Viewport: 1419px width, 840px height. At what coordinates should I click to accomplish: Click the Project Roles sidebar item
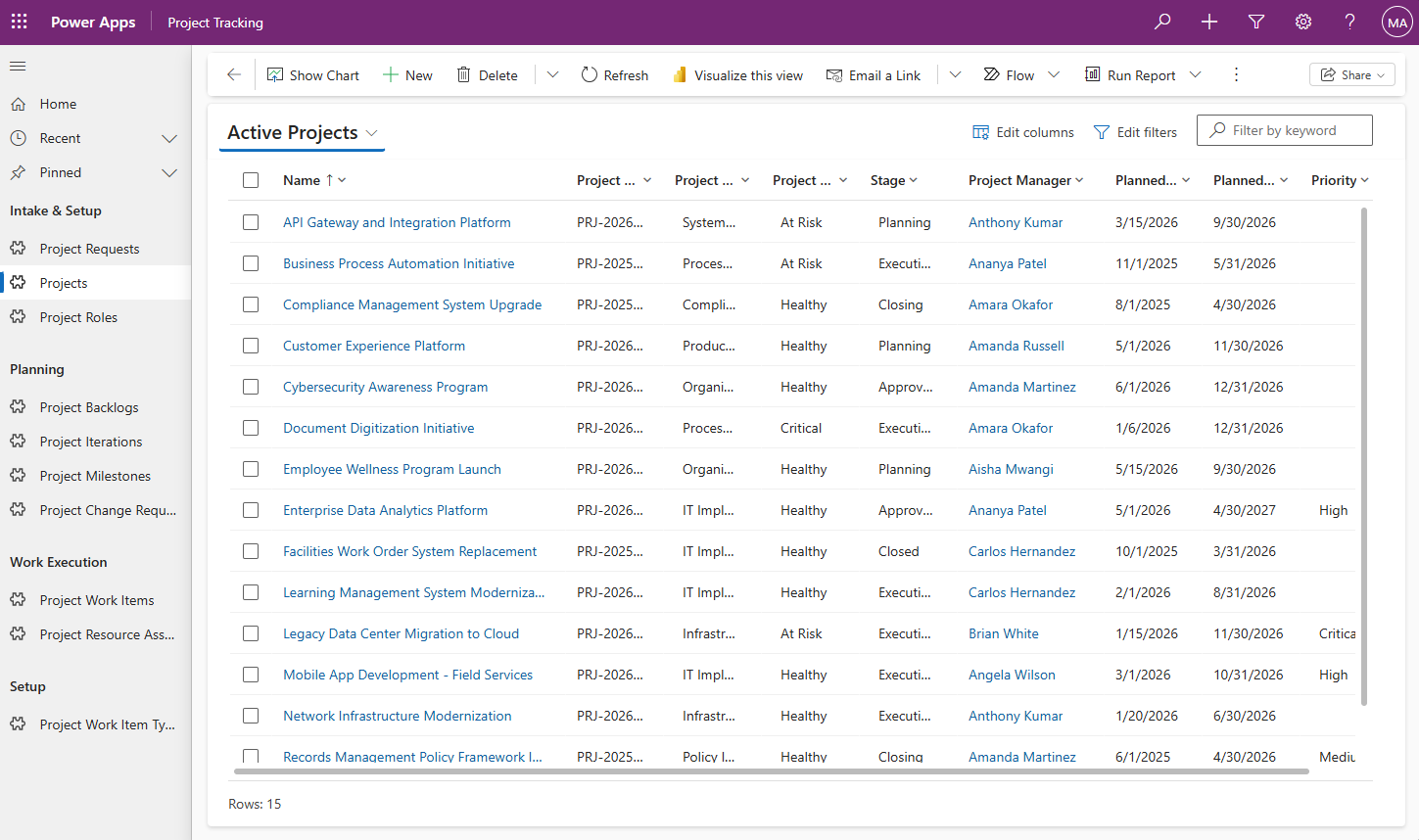(x=95, y=317)
